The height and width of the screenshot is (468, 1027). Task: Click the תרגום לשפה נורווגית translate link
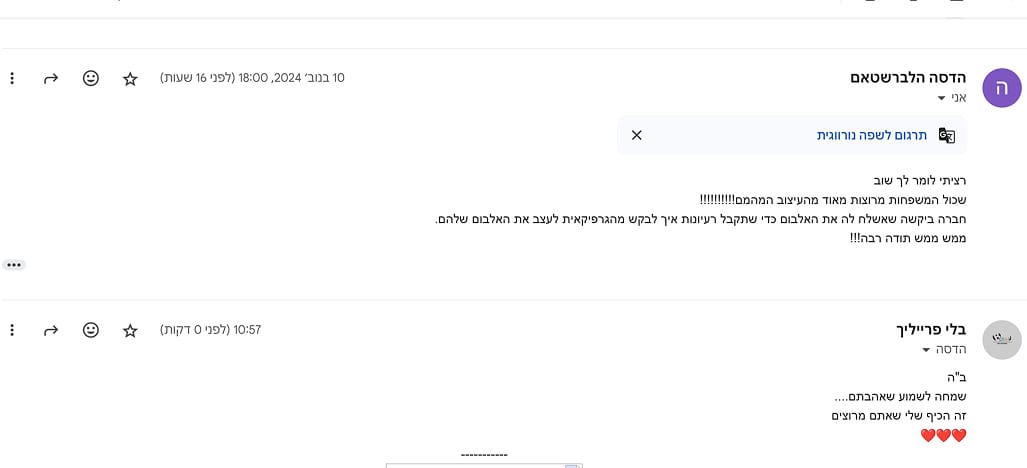point(872,135)
